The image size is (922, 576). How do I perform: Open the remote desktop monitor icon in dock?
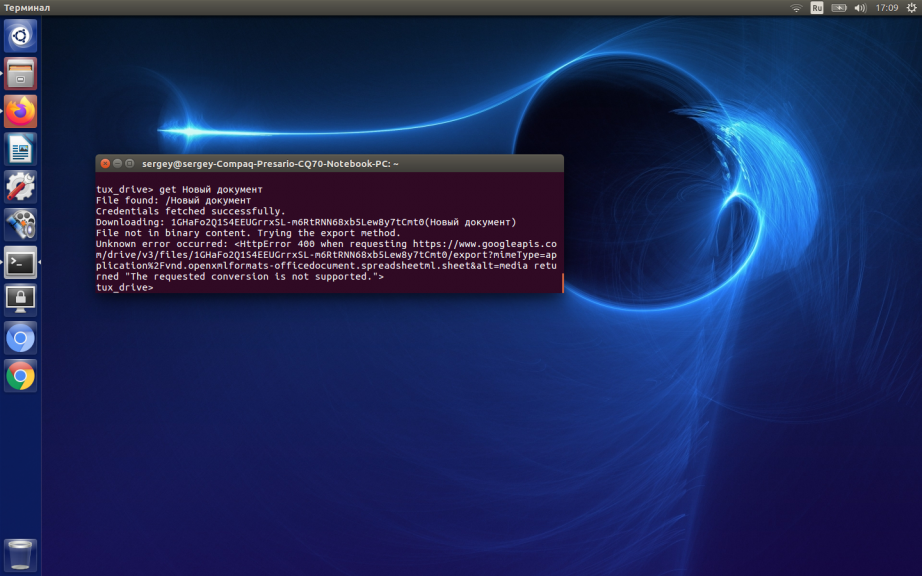pos(20,299)
